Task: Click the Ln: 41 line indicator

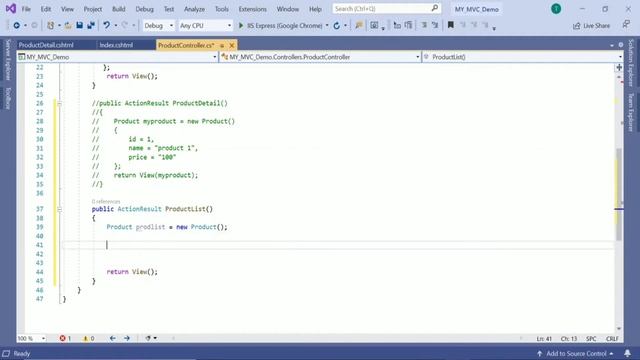Action: [544, 339]
